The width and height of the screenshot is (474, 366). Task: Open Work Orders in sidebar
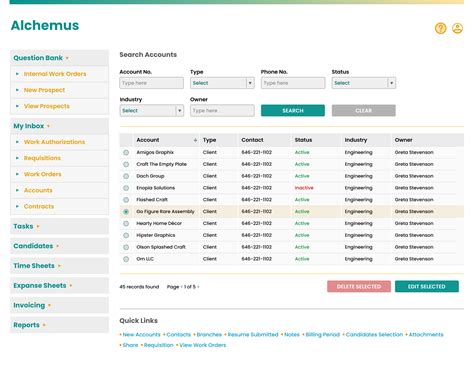coord(43,174)
